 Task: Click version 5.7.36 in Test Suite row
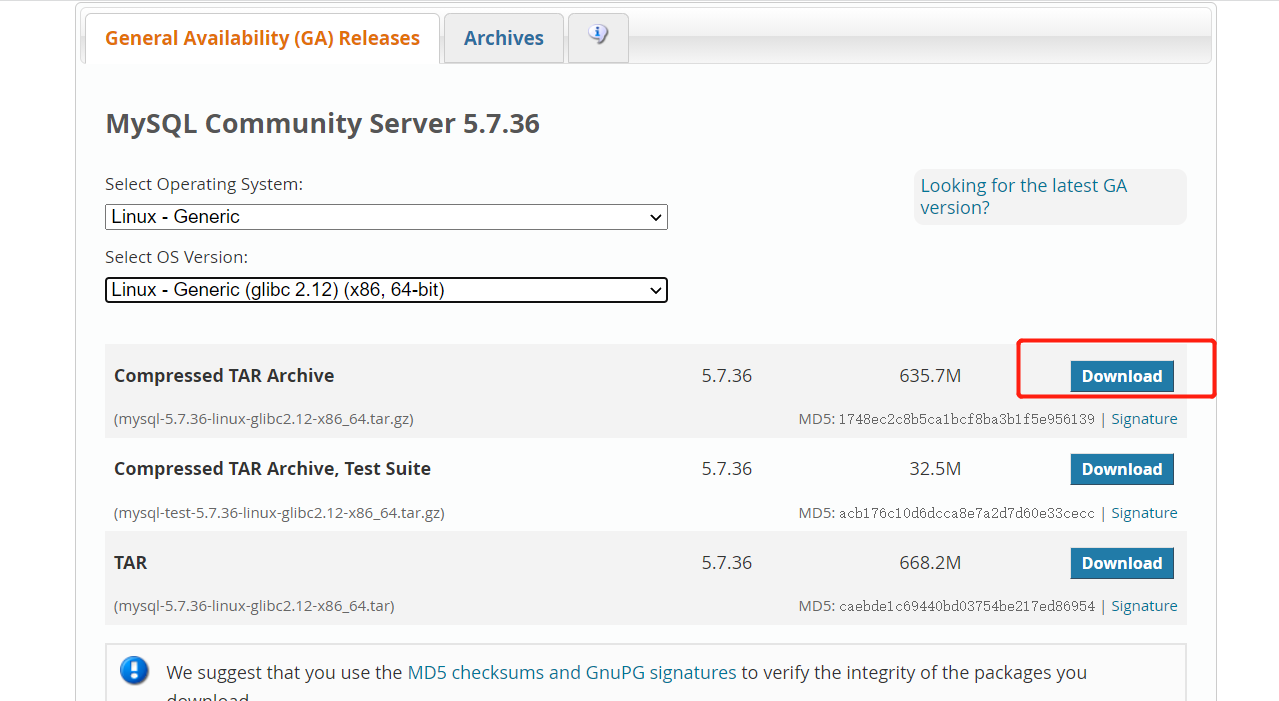(727, 469)
